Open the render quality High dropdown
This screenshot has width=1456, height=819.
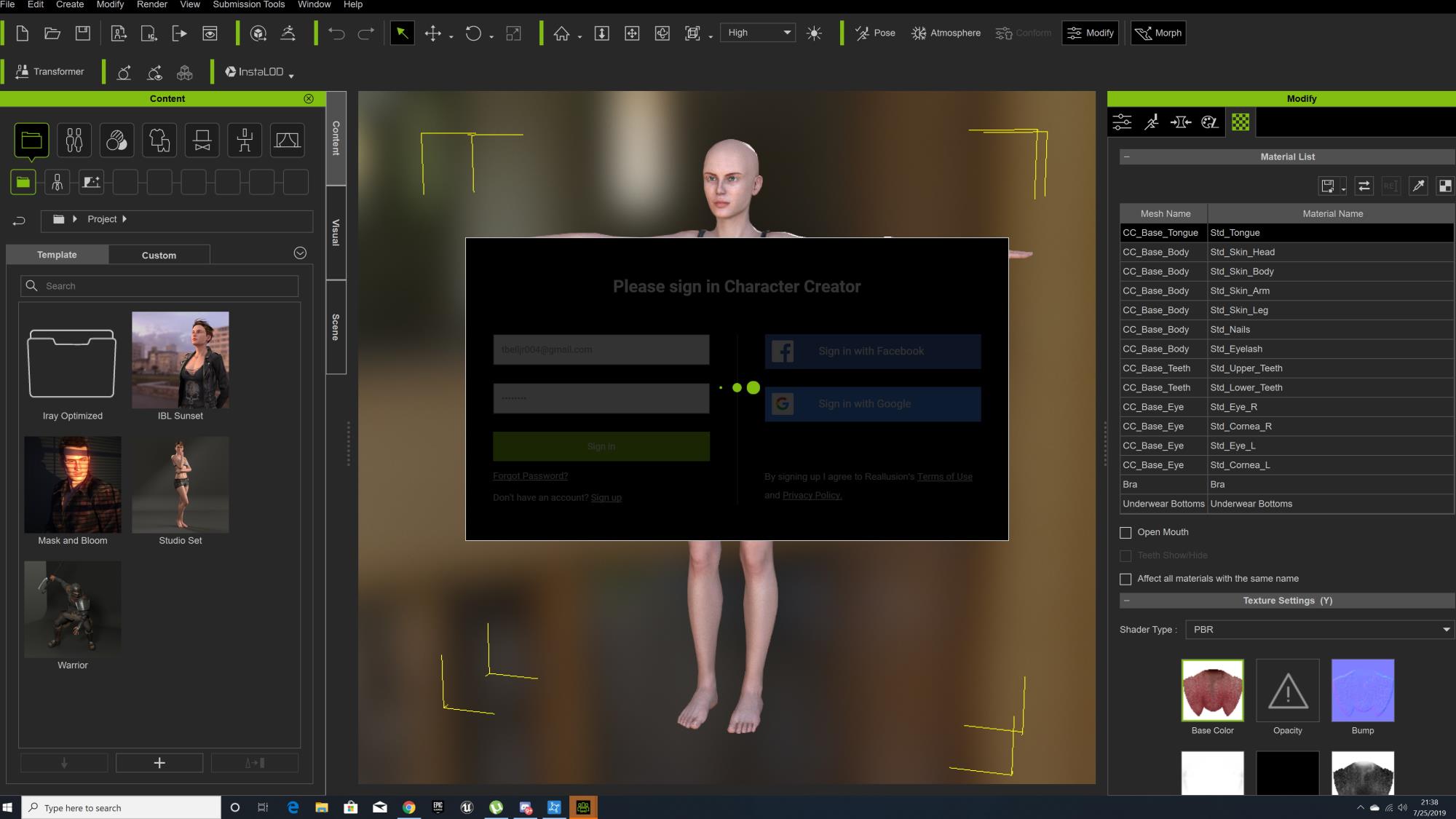758,33
